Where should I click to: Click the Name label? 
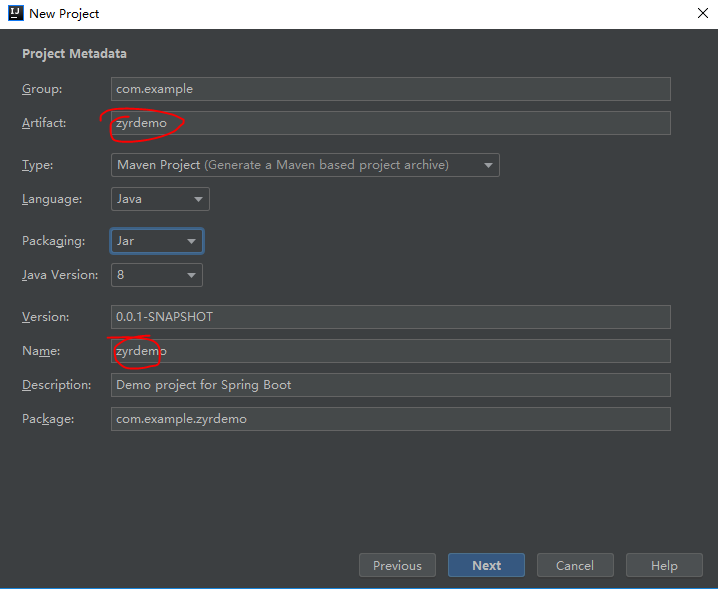click(x=41, y=351)
